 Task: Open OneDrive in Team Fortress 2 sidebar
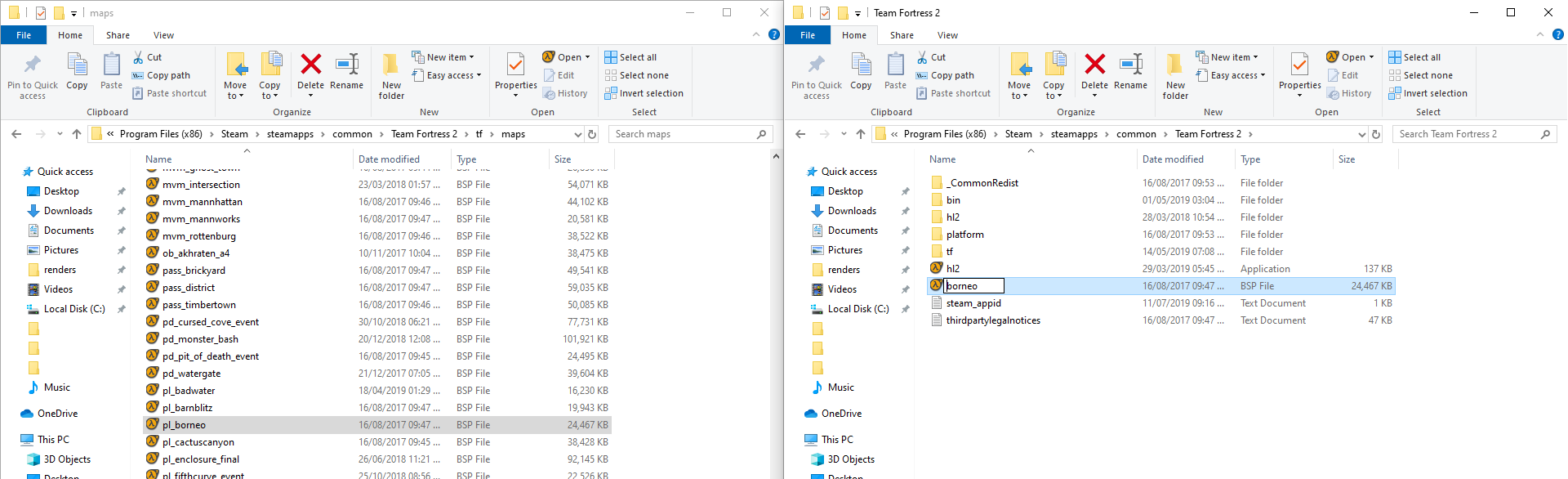click(x=841, y=414)
